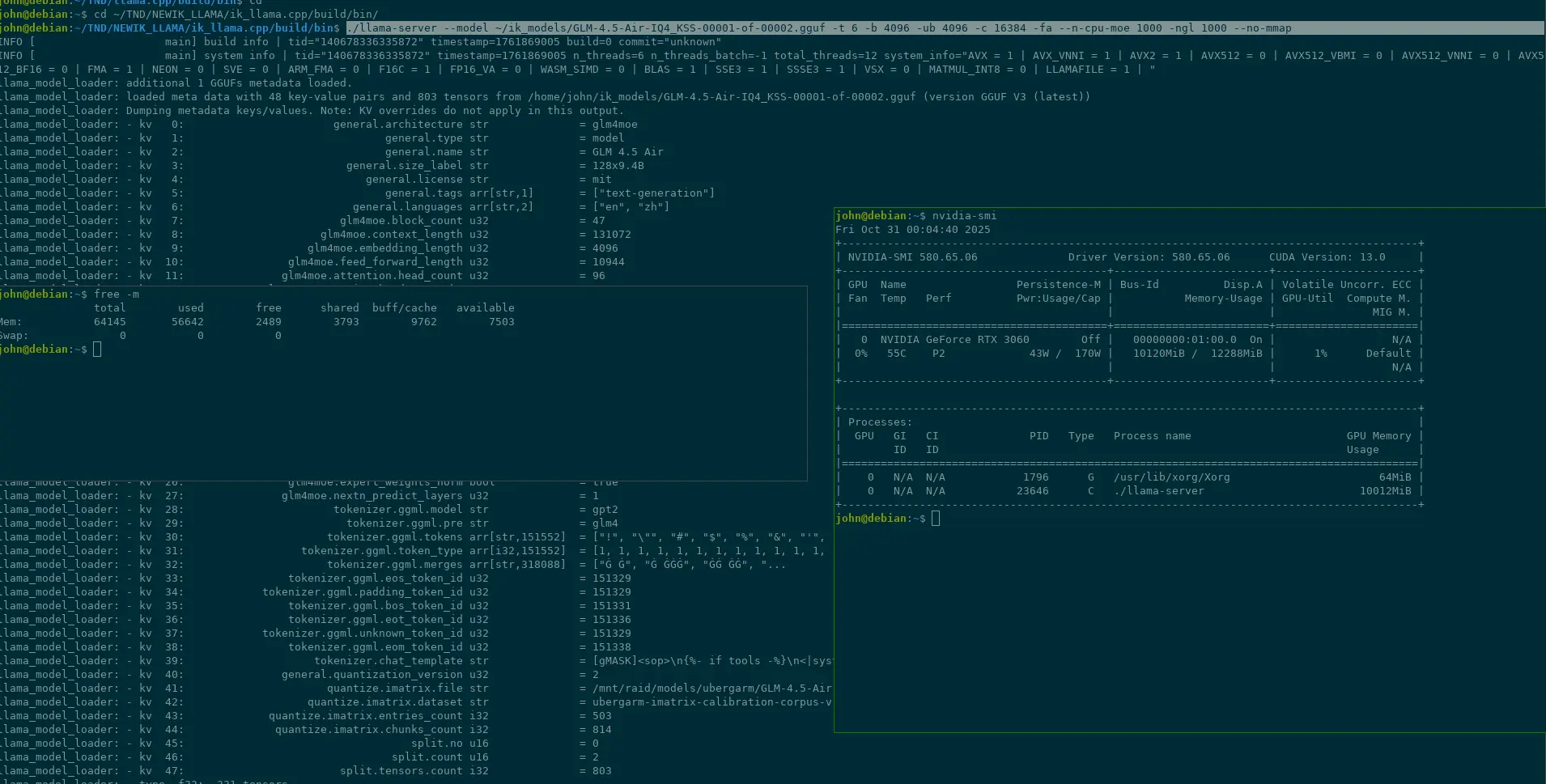The width and height of the screenshot is (1546, 784).
Task: Place cursor at the prompt below nvidia-smi output
Action: pyautogui.click(x=936, y=519)
